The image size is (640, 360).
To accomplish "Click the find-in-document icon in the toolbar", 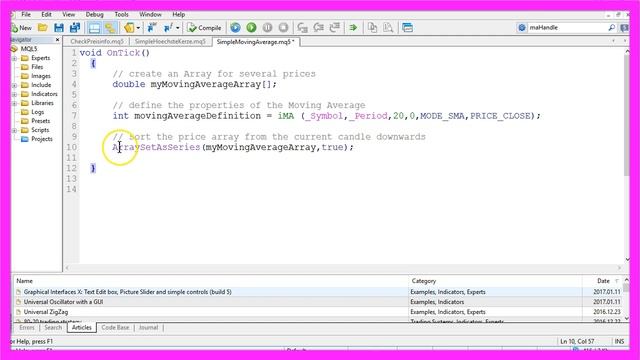I will pyautogui.click(x=388, y=28).
